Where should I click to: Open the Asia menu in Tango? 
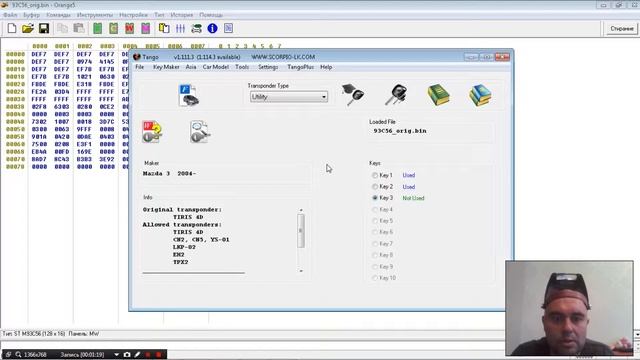click(191, 67)
